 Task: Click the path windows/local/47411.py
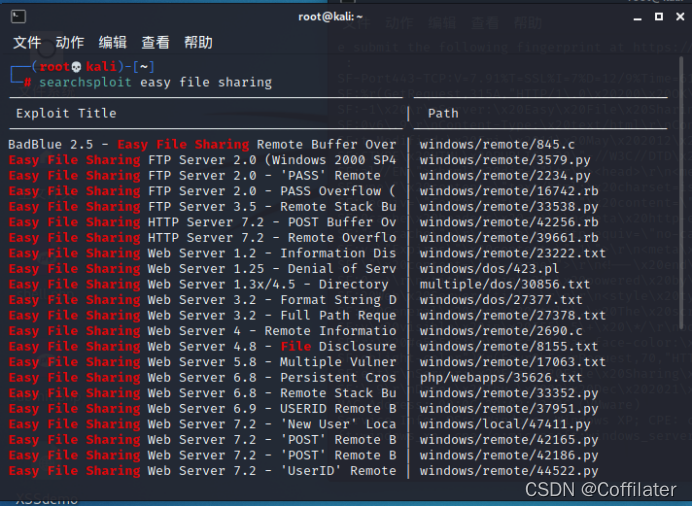click(x=505, y=424)
